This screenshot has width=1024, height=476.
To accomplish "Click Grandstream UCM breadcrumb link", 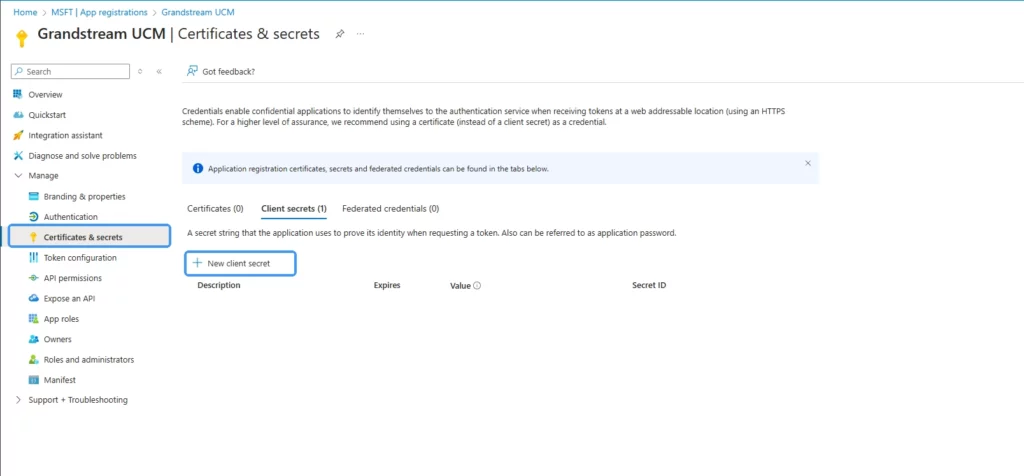I will tap(198, 12).
